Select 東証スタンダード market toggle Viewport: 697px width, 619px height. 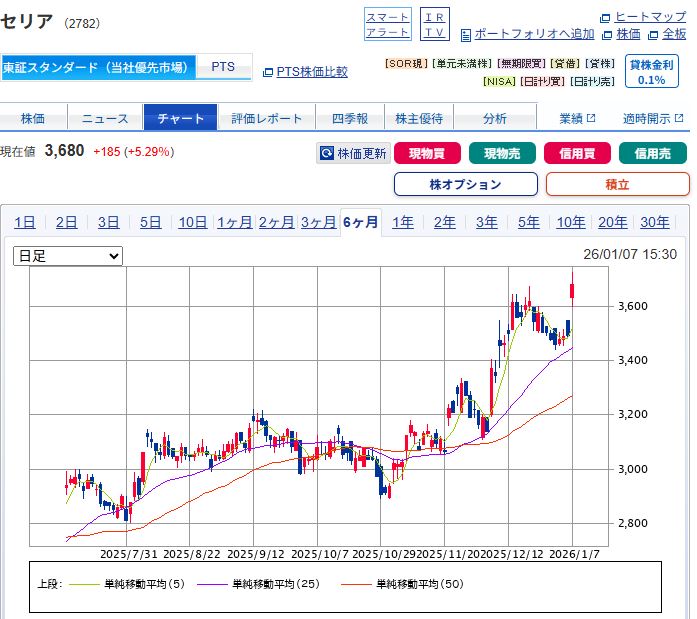(x=96, y=67)
